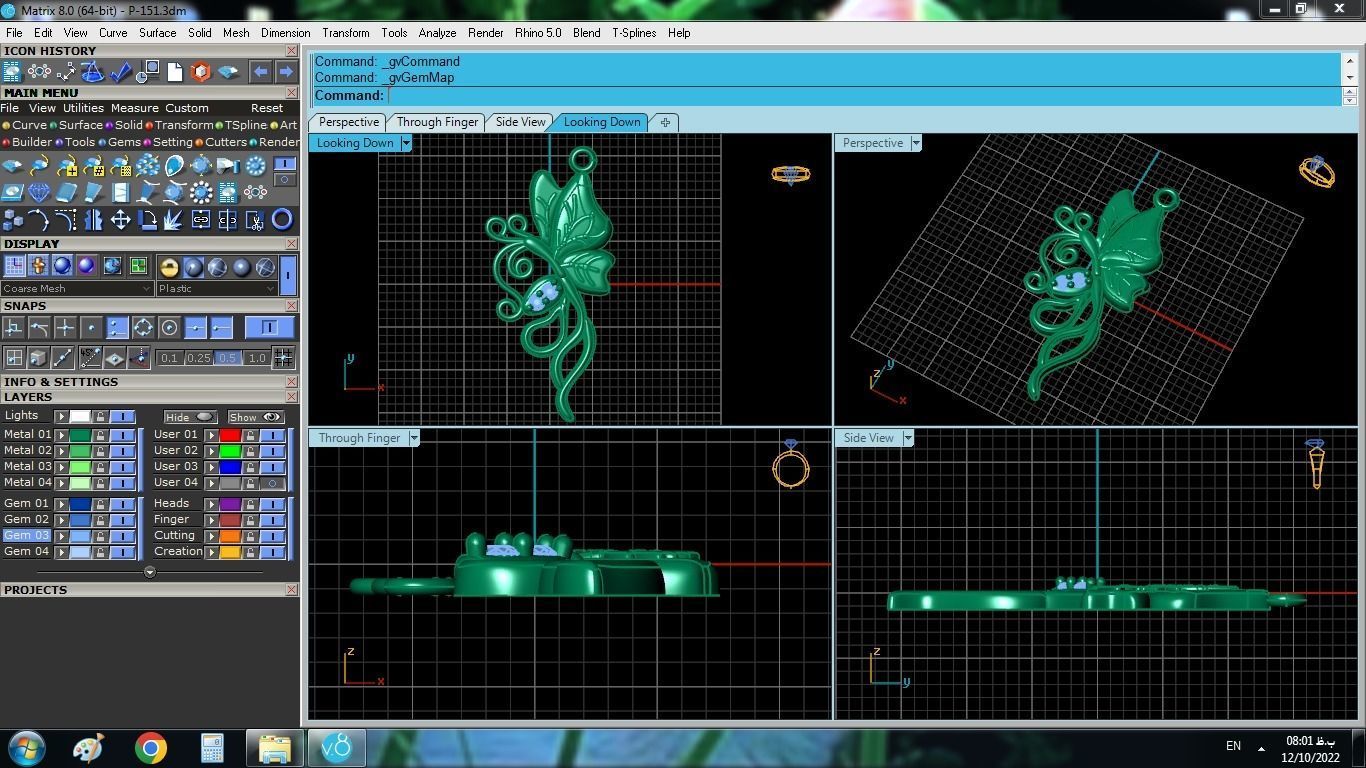1366x768 pixels.
Task: Expand Gem 02 layer arrow
Action: tap(61, 520)
